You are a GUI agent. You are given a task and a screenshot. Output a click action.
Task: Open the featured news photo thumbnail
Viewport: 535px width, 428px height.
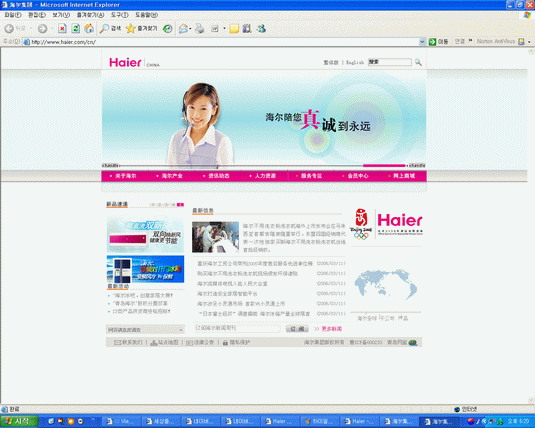[215, 237]
